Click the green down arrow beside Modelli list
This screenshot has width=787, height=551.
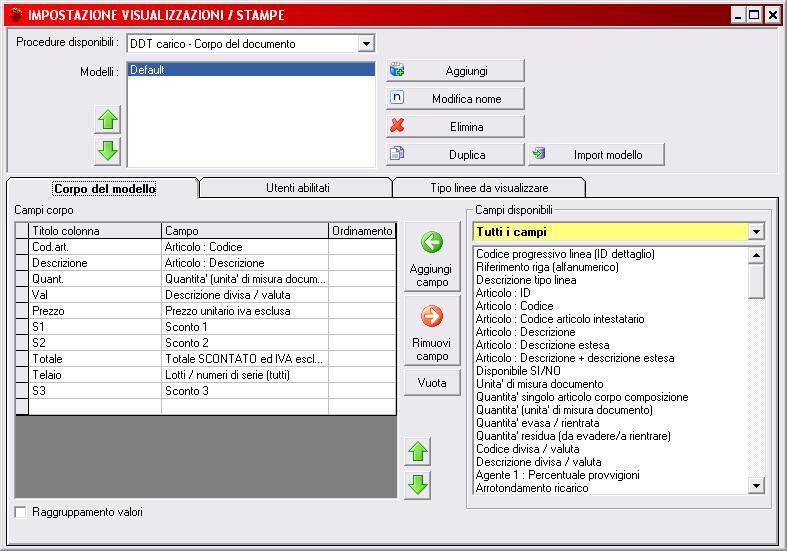pyautogui.click(x=108, y=151)
